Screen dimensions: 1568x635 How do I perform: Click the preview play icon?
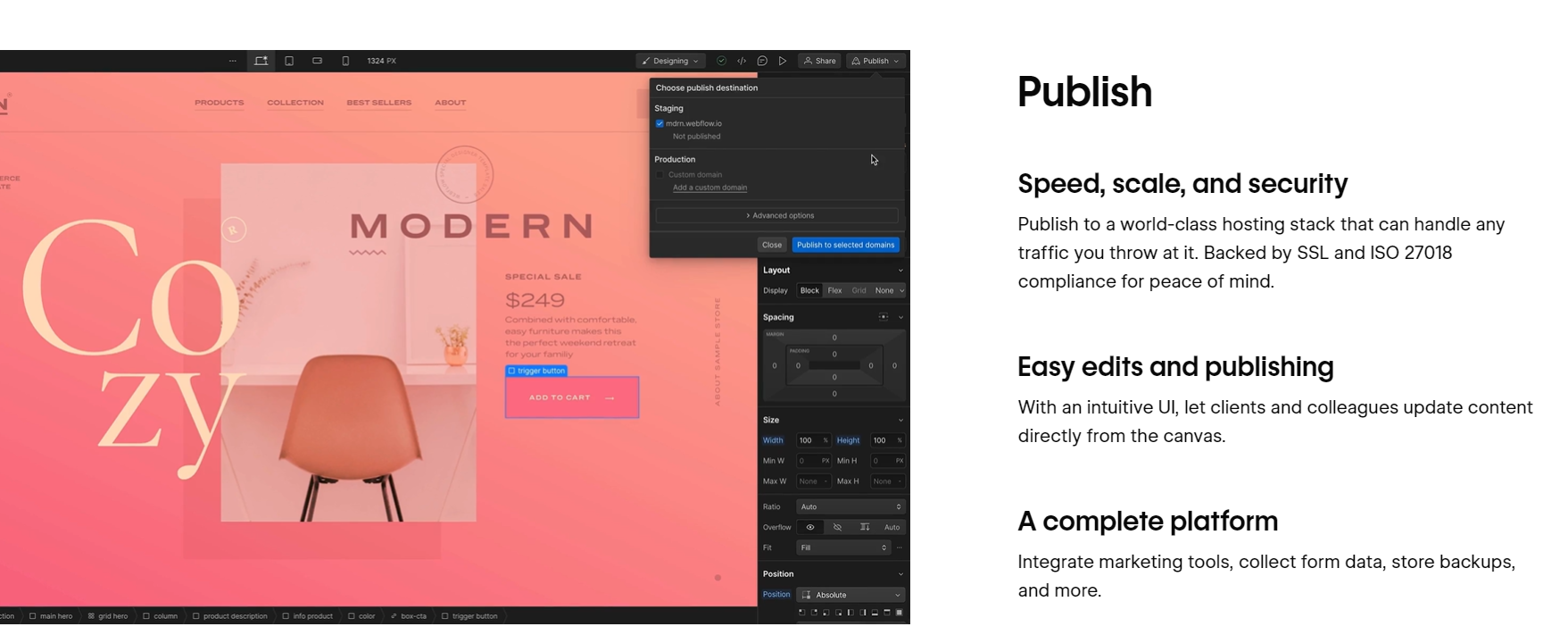tap(783, 61)
